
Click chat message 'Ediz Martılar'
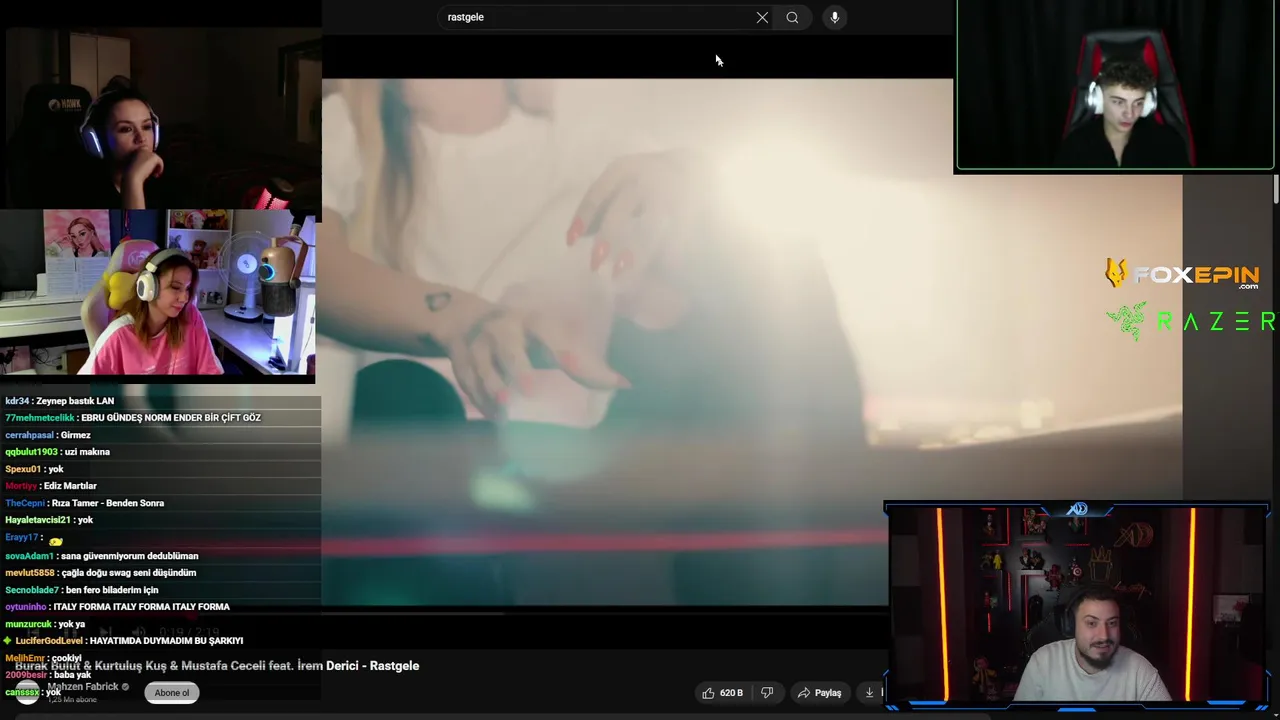(x=69, y=486)
